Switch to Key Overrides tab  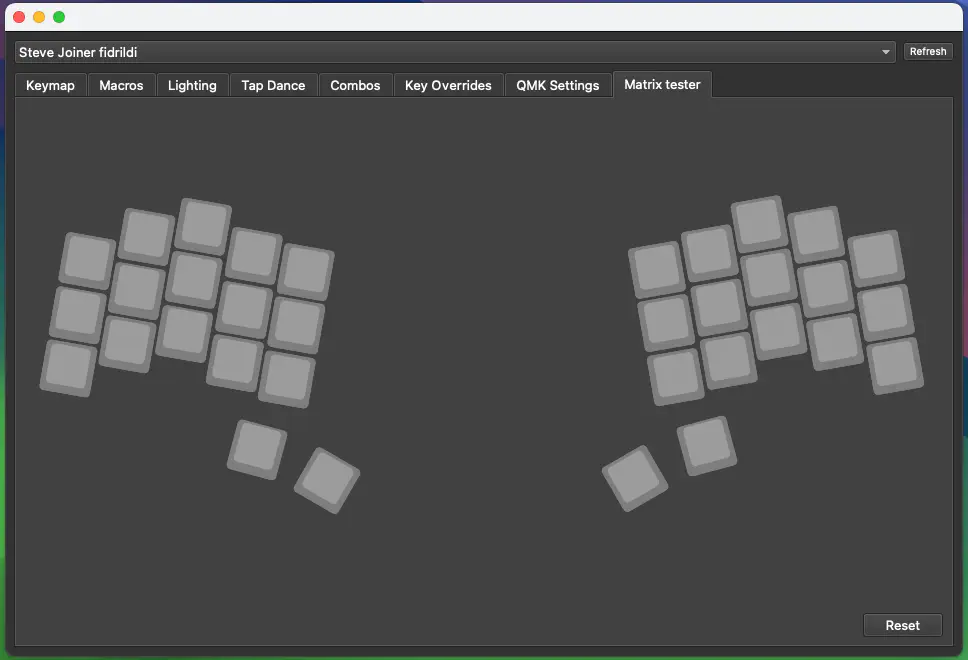pos(448,86)
